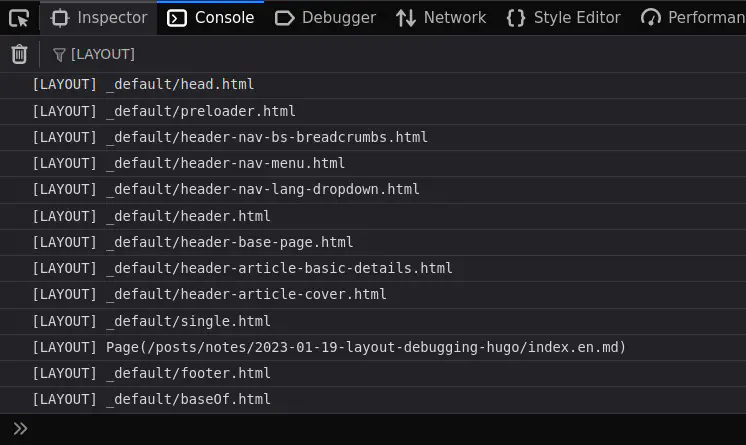
Task: Clear the console with trash icon
Action: tap(19, 54)
